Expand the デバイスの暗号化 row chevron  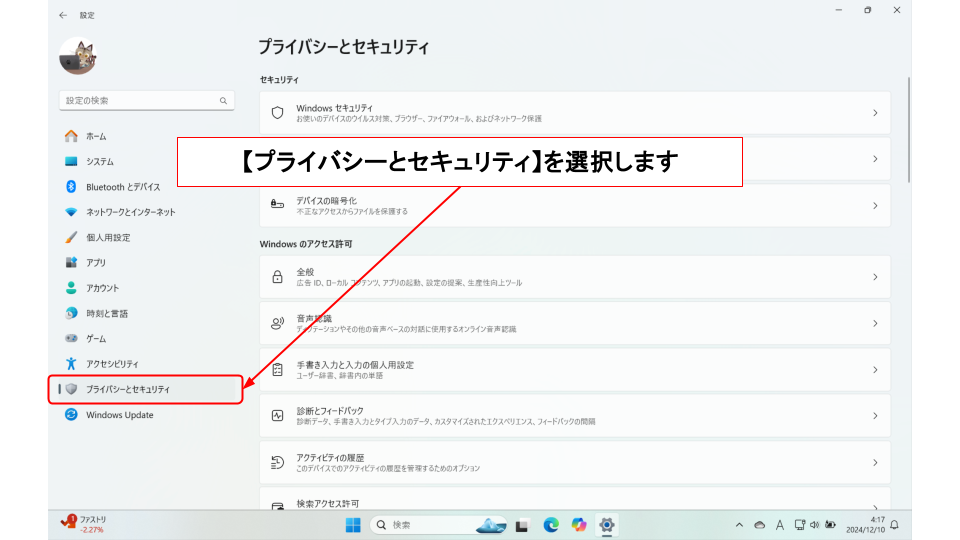(875, 205)
